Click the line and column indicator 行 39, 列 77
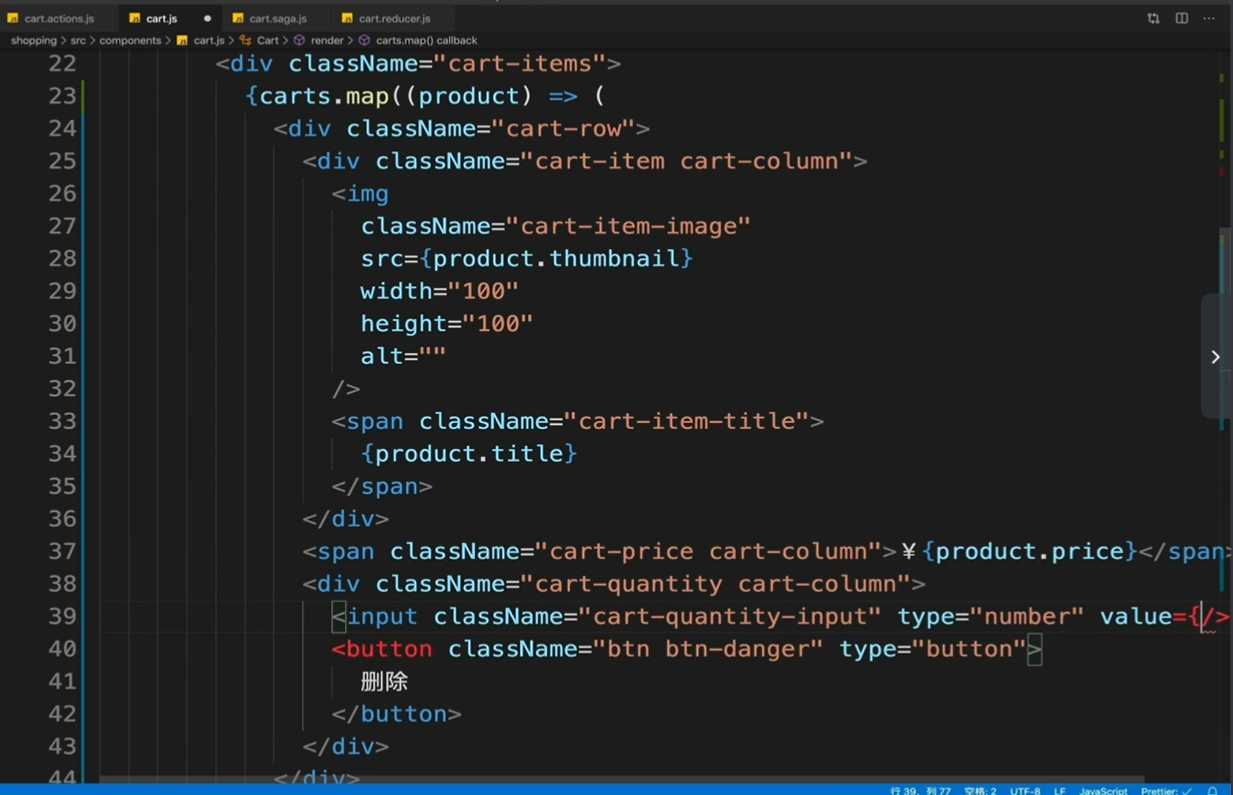Image resolution: width=1233 pixels, height=795 pixels. [921, 790]
